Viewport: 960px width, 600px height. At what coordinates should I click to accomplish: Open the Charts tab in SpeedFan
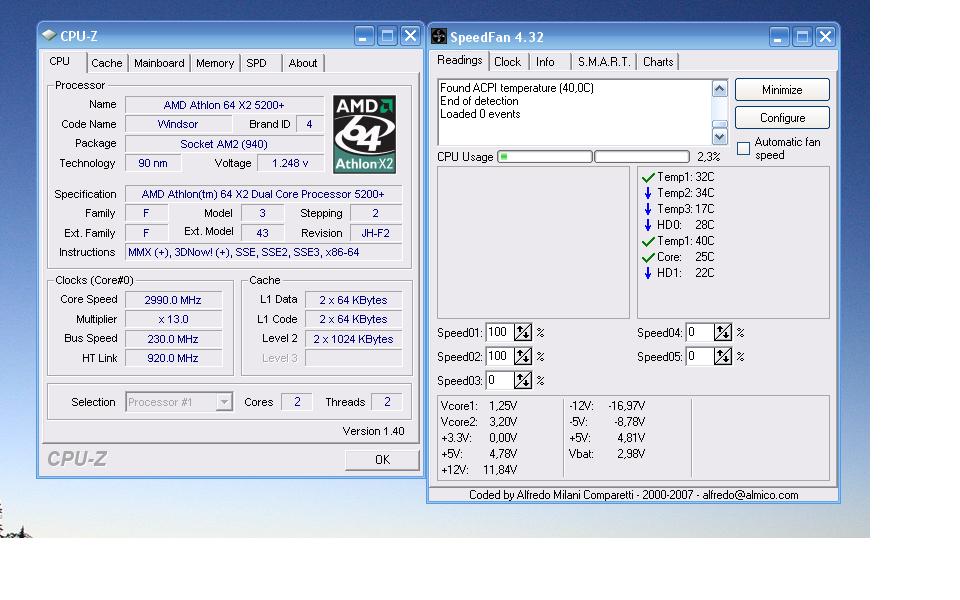coord(658,62)
